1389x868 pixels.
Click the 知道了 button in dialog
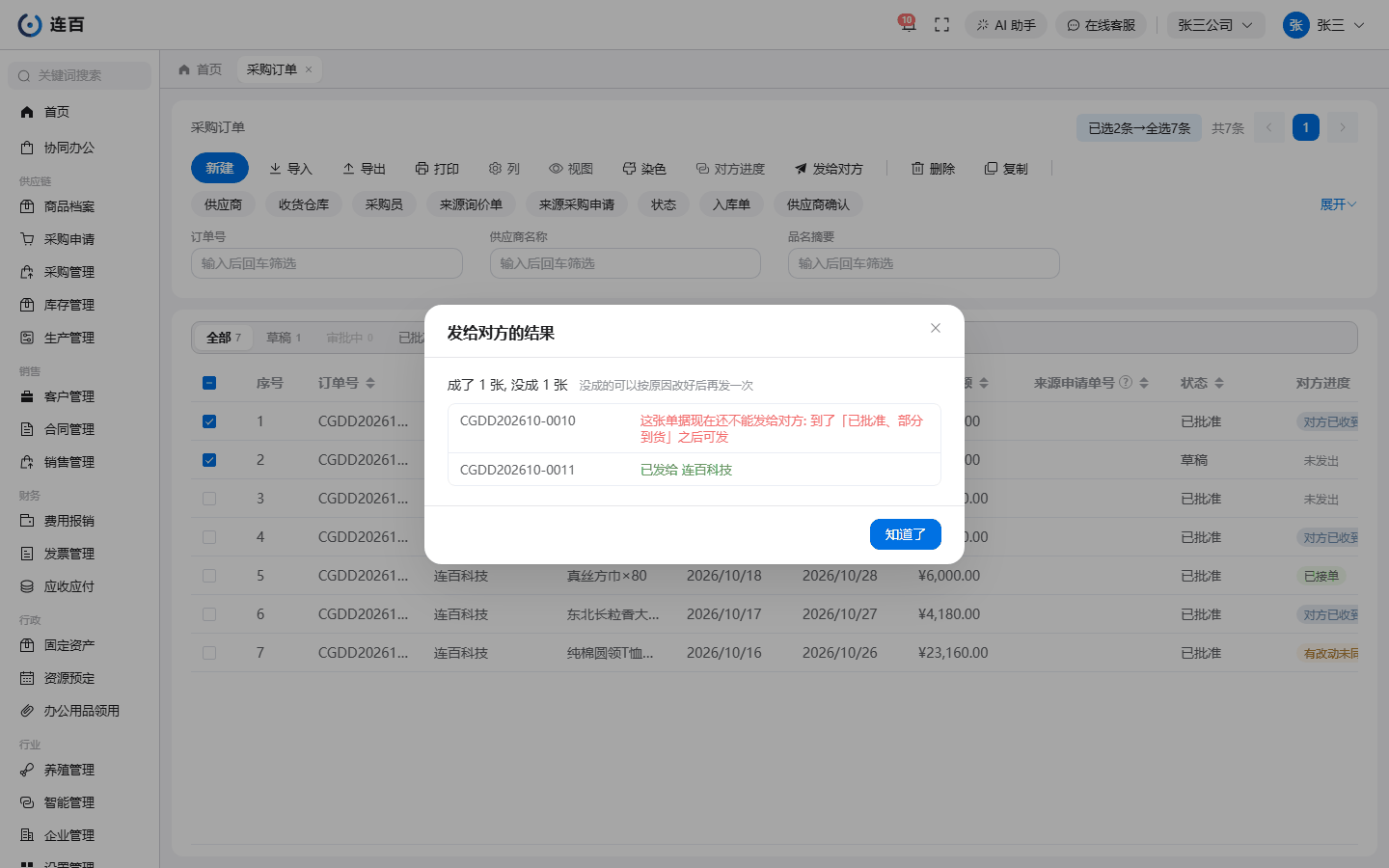(905, 534)
